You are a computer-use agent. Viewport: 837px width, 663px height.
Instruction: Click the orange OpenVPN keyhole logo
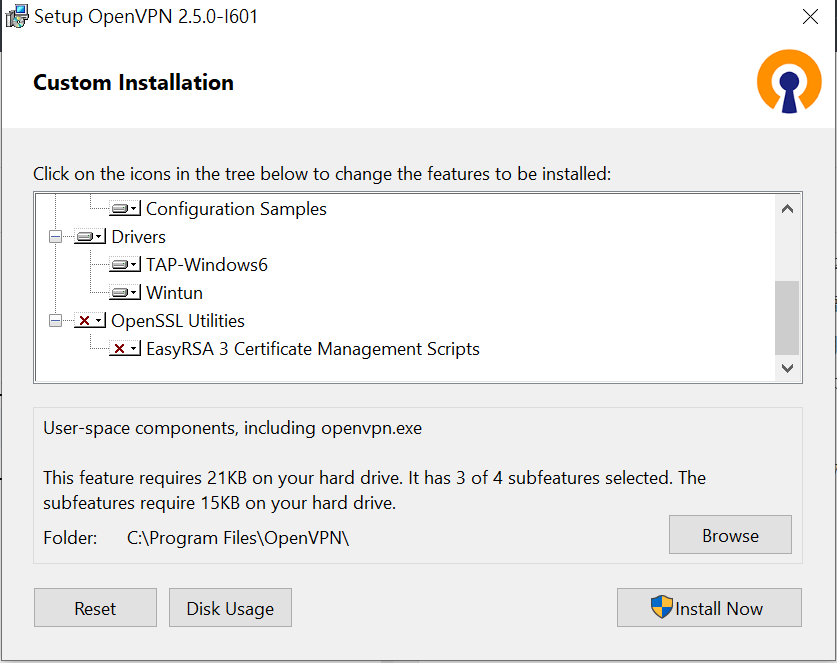pos(788,82)
